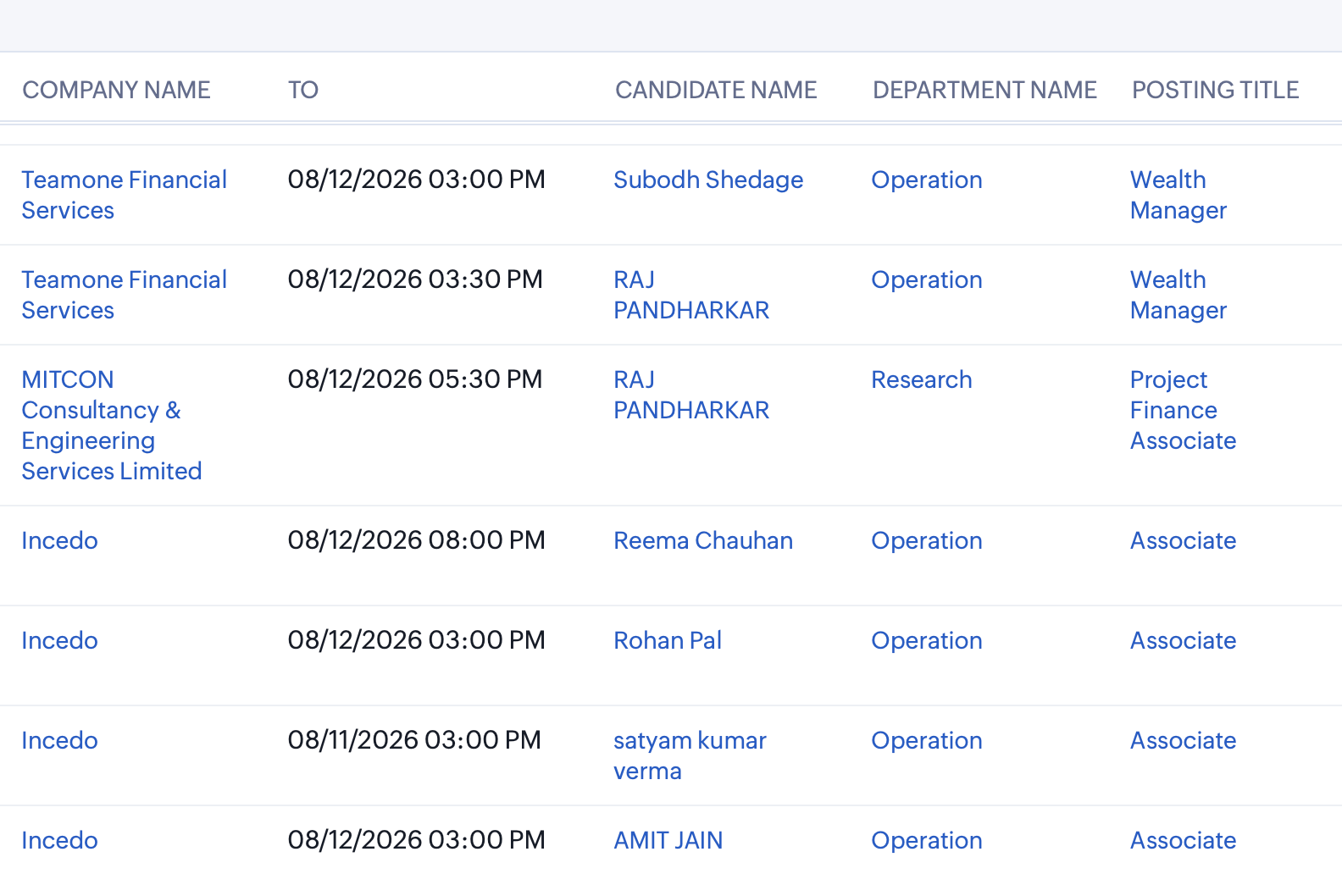Viewport: 1342px width, 896px height.
Task: Open MITCON Consultancy & Engineering Services Limited
Action: [x=112, y=425]
